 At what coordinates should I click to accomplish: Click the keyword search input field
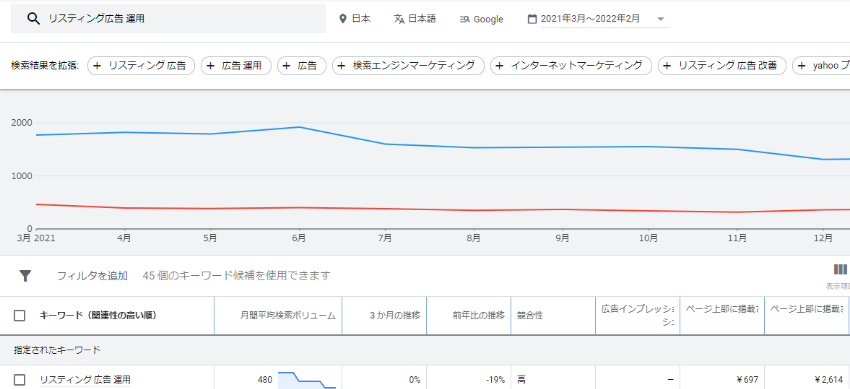point(168,19)
